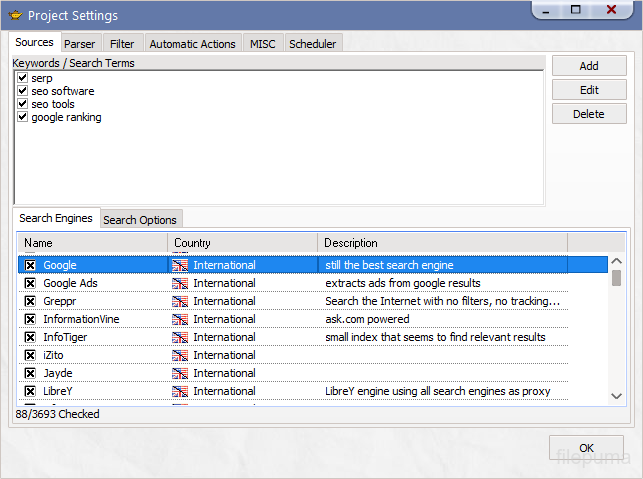
Task: Click the flag icon in Google Ads row
Action: tap(180, 283)
